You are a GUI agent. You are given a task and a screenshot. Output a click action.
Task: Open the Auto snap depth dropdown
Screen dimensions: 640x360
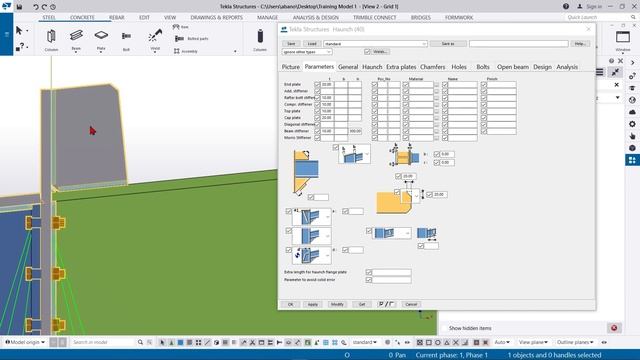(502, 342)
